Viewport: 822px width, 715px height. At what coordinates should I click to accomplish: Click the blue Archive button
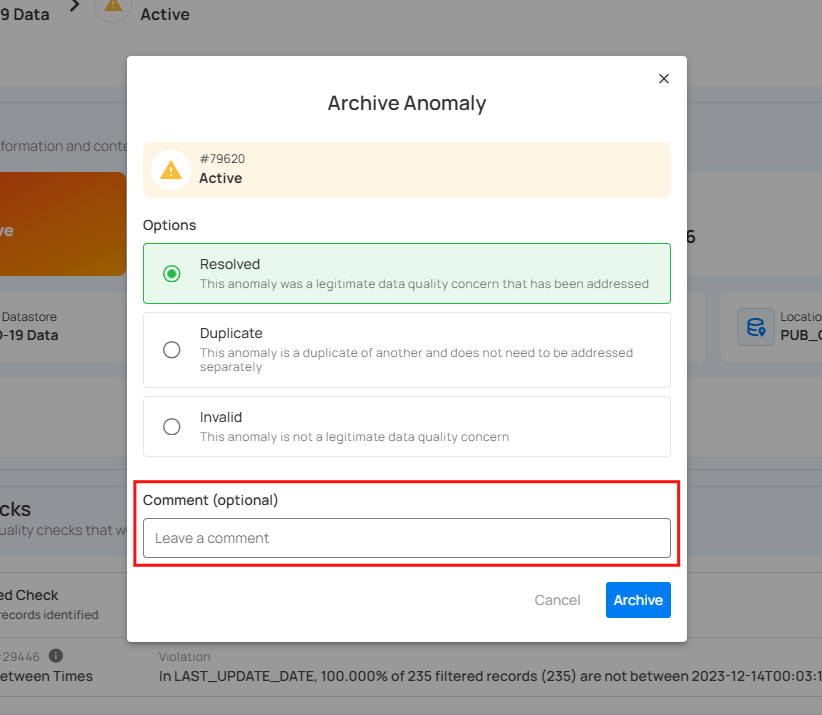click(x=638, y=600)
